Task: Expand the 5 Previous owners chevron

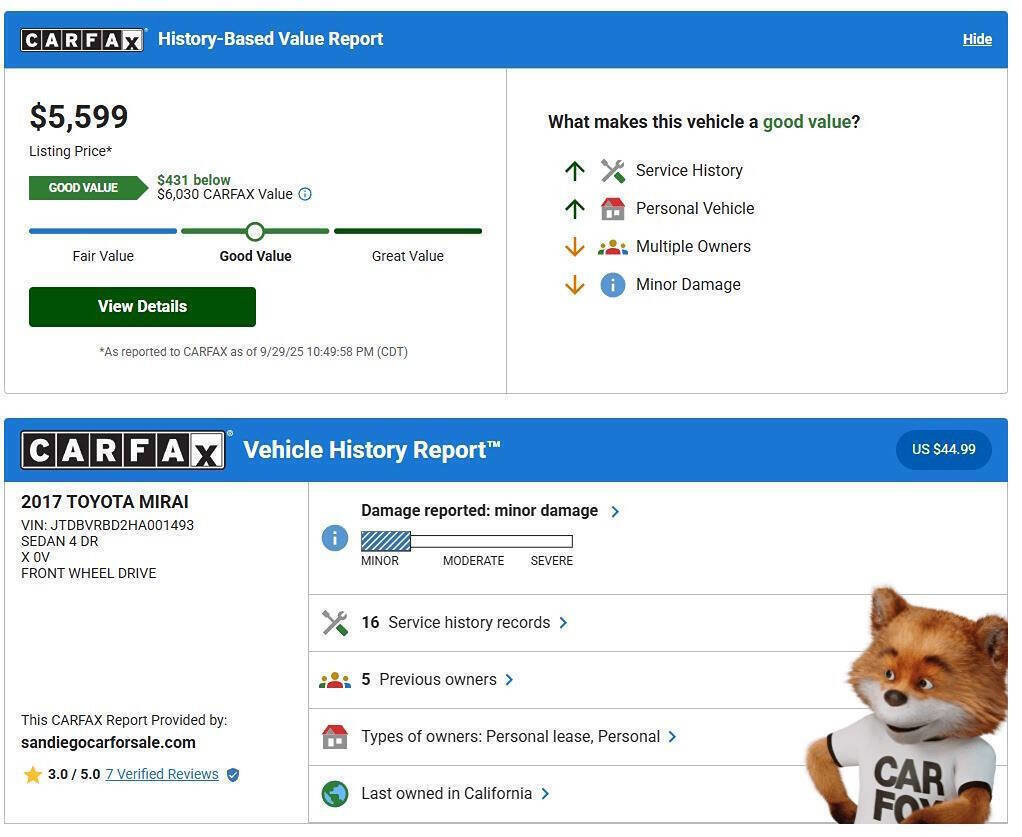Action: [x=509, y=680]
